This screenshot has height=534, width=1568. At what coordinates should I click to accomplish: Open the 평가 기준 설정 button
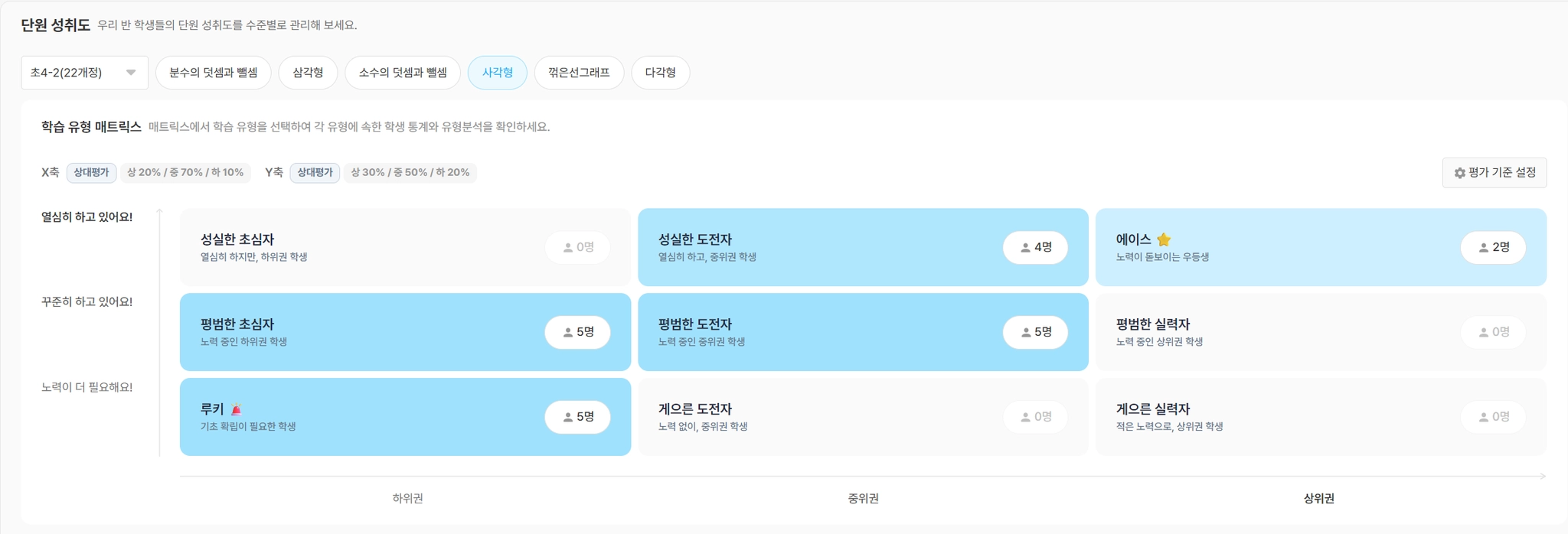(x=1494, y=173)
